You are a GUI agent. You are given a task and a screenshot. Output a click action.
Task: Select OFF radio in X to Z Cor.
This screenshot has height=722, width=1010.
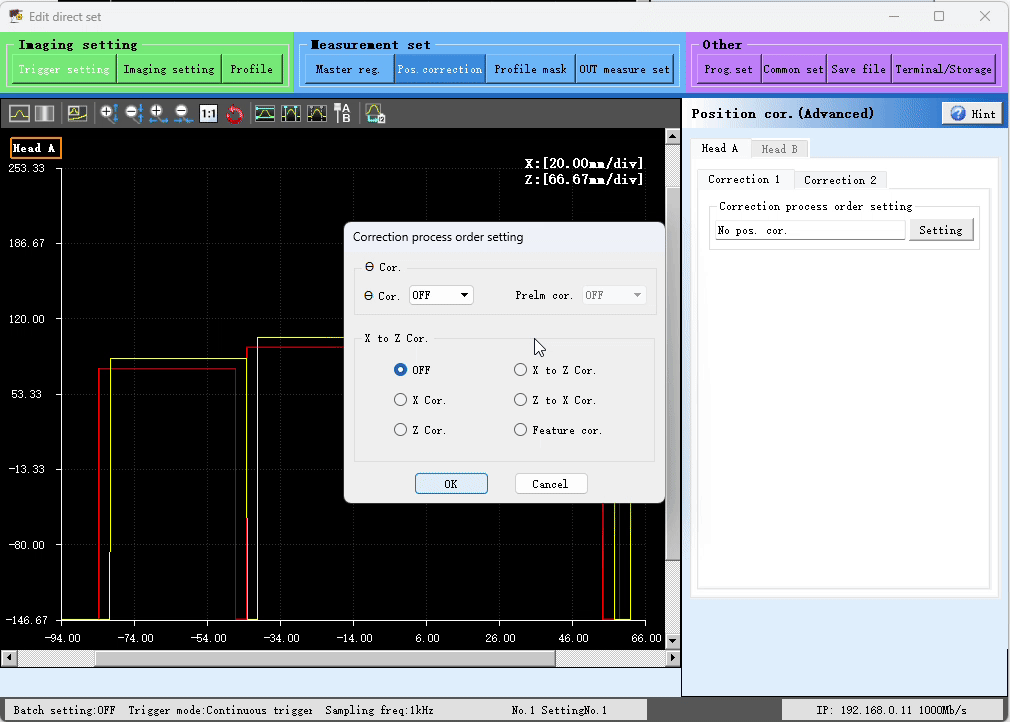pos(400,370)
